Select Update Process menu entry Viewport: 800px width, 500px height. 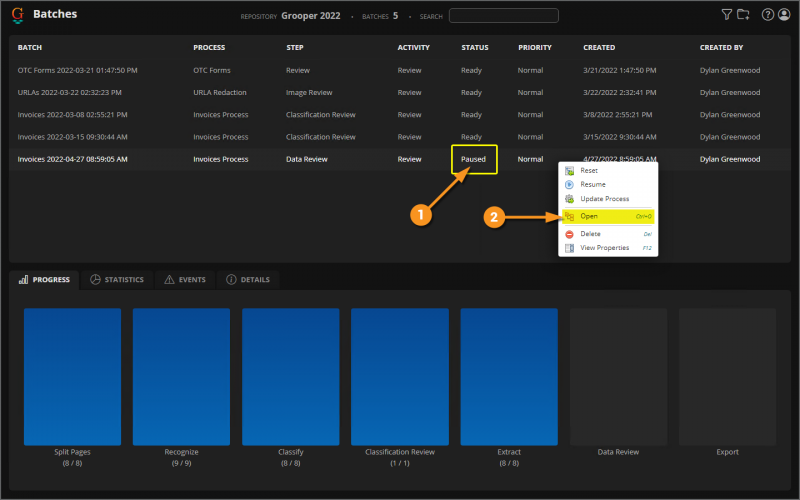tap(604, 199)
